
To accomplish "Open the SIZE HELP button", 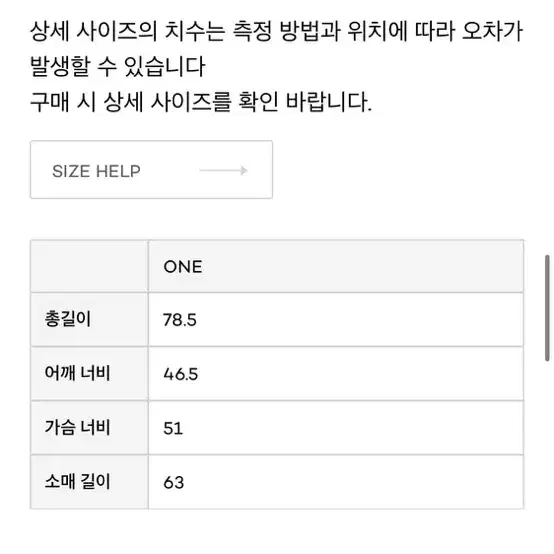I will (151, 170).
